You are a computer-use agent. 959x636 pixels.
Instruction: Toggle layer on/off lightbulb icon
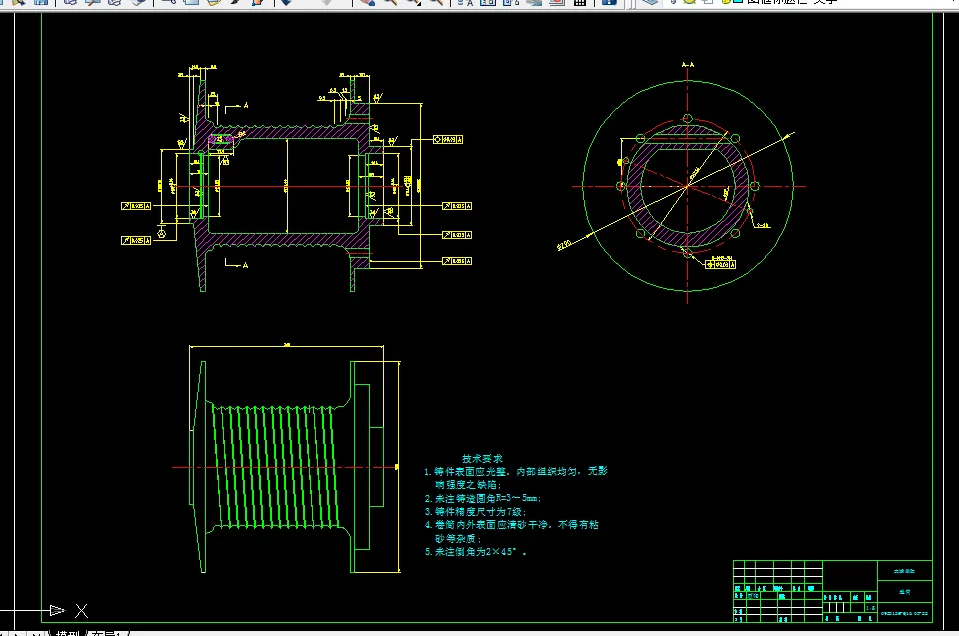(x=673, y=2)
